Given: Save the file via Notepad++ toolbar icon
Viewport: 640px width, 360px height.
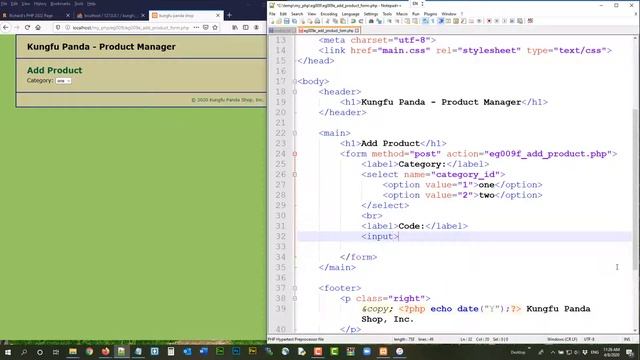Looking at the screenshot, I should tap(287, 21).
